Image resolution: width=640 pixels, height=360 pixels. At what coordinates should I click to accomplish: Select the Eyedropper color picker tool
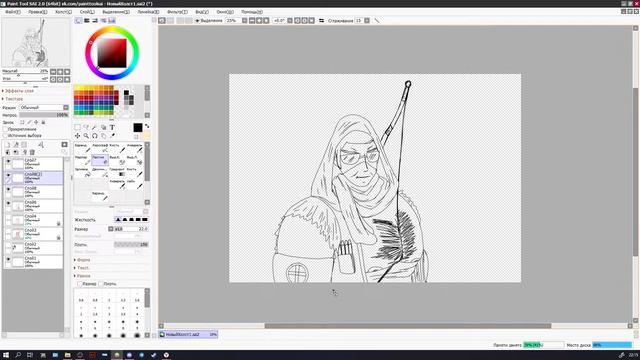[x=112, y=136]
